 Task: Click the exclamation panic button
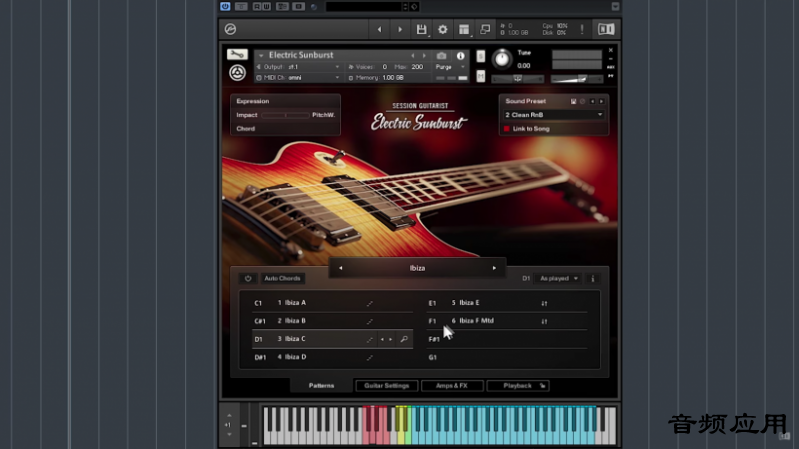point(582,29)
